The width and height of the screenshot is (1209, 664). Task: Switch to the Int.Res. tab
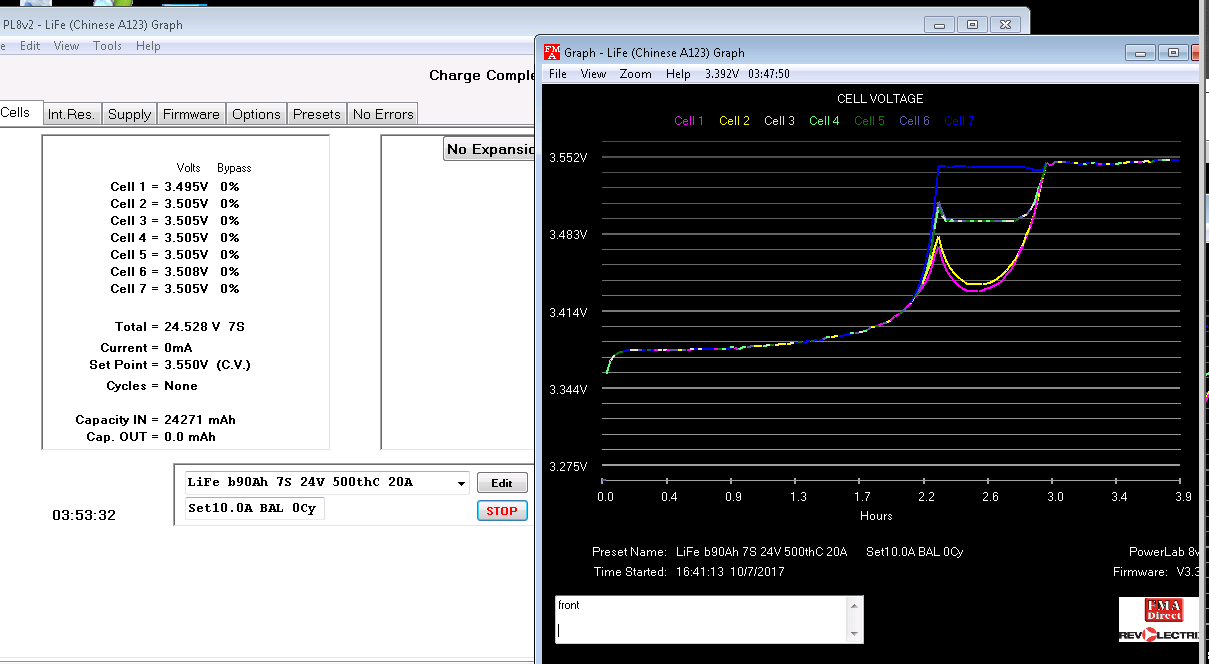[71, 114]
